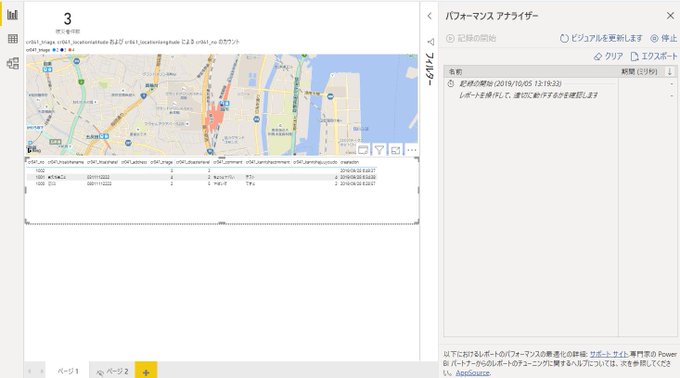Click the cr041_address column header
This screenshot has width=680, height=378.
134,162
